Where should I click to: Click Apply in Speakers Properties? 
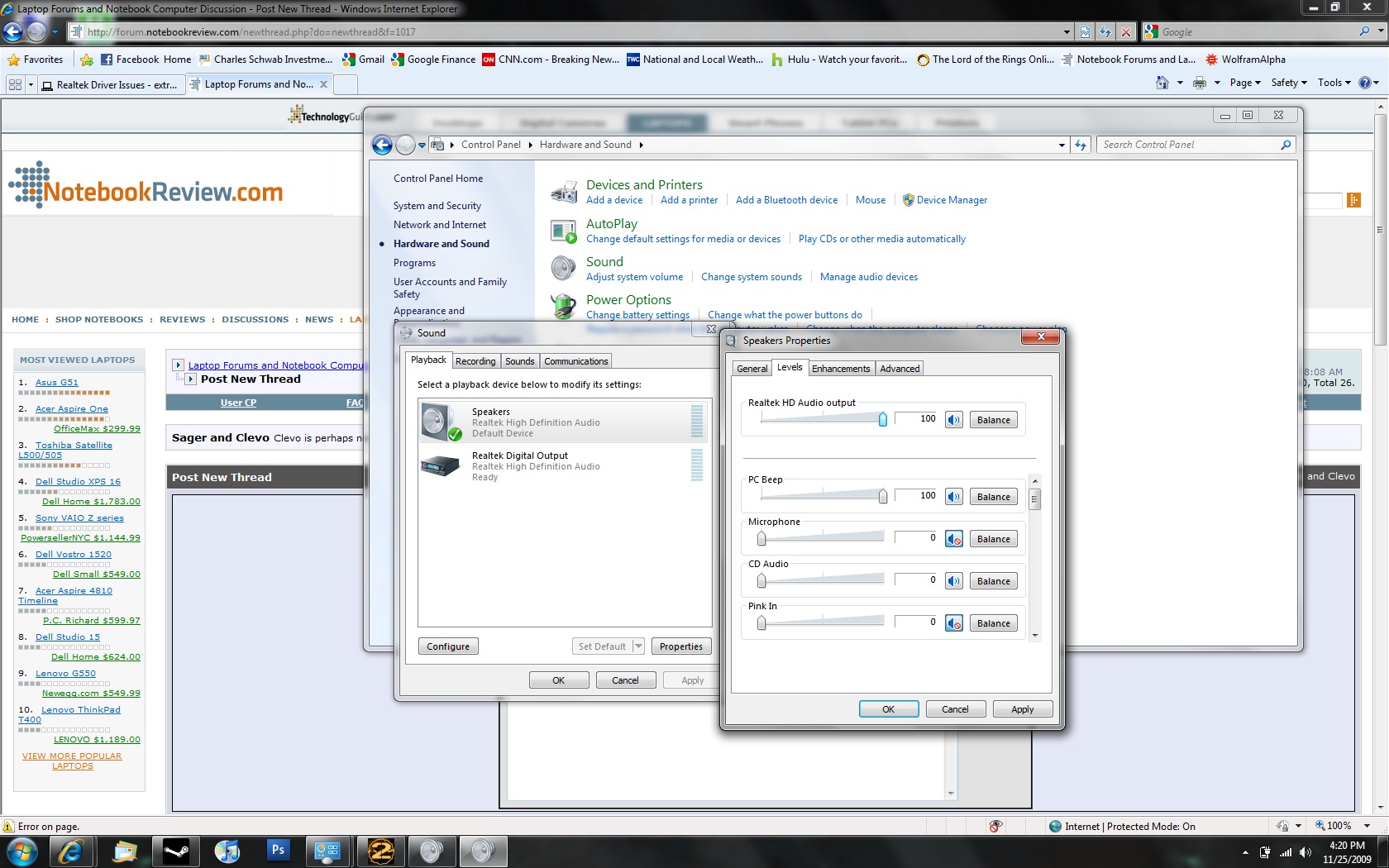1023,709
